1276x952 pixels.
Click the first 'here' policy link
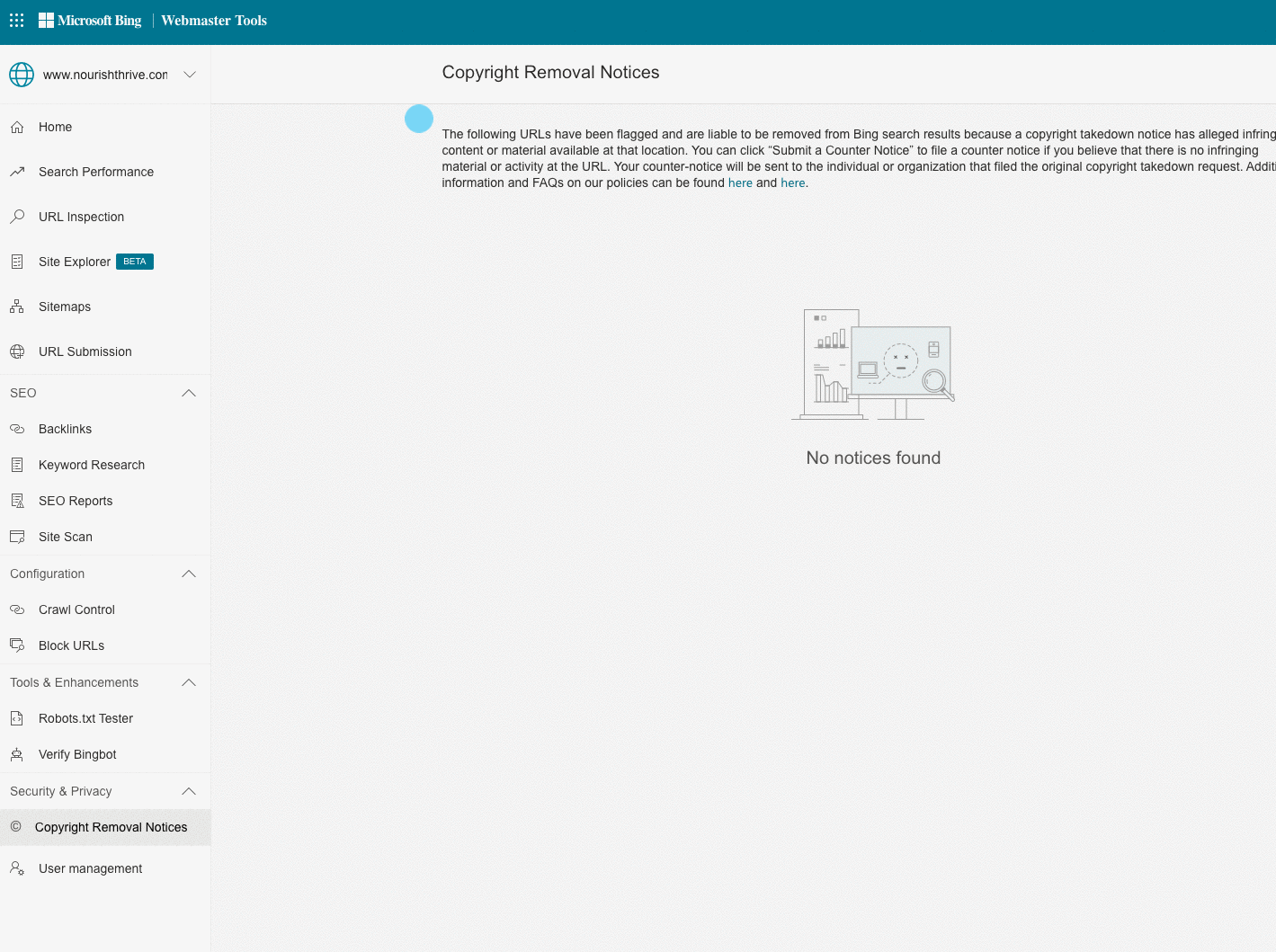click(x=740, y=182)
